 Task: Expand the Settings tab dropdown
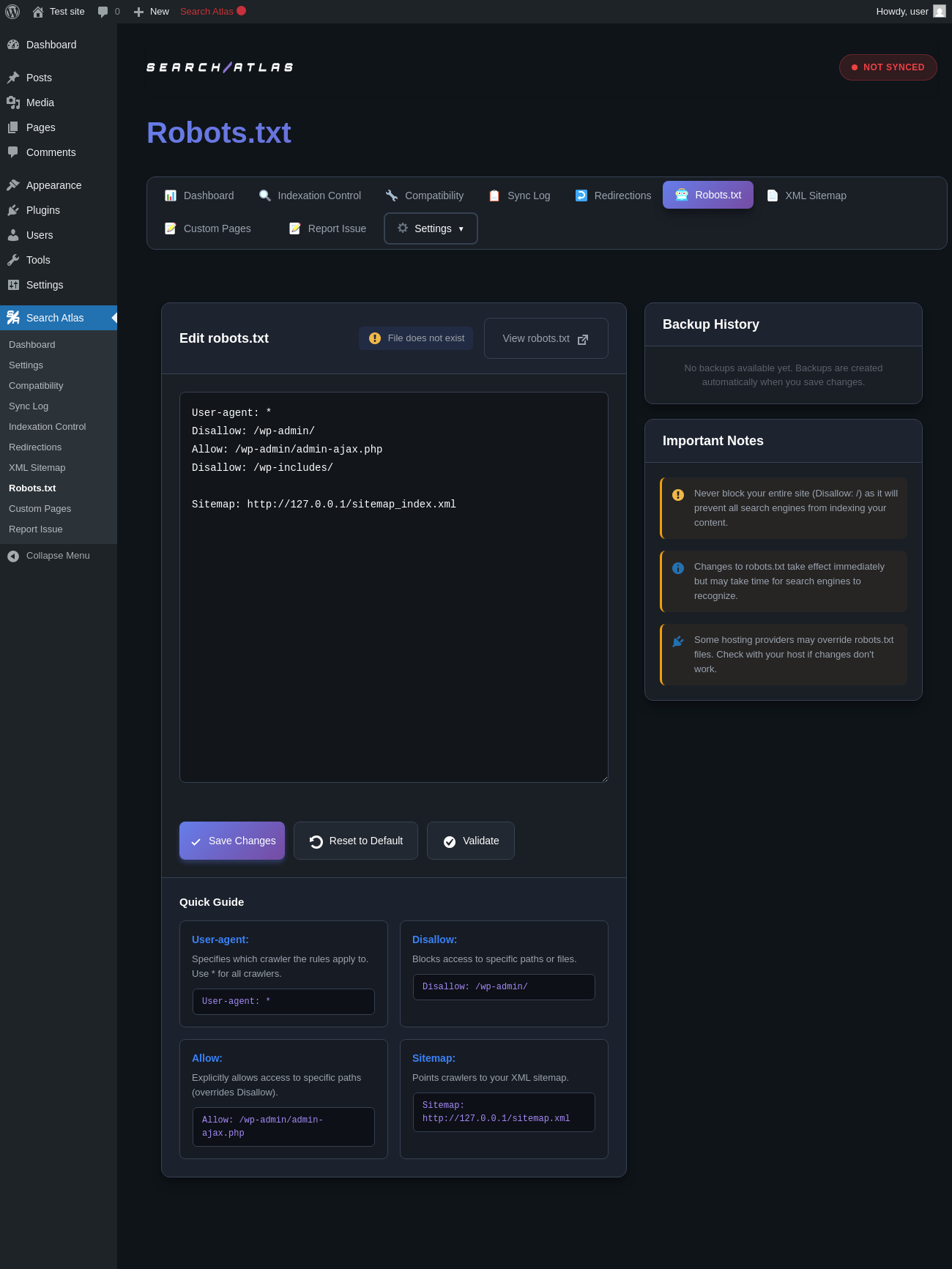click(x=431, y=228)
